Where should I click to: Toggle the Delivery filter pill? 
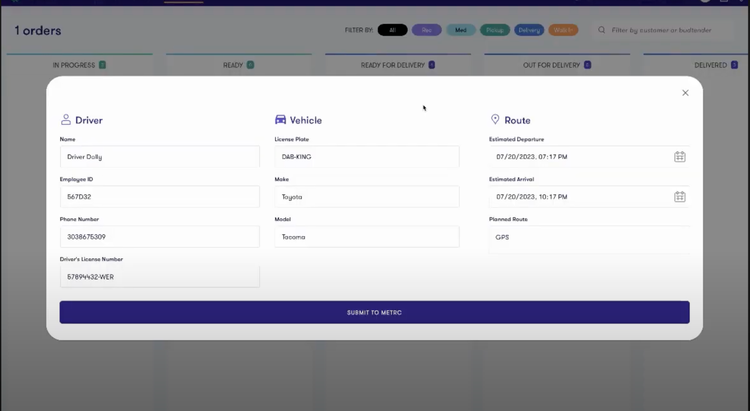[x=529, y=30]
